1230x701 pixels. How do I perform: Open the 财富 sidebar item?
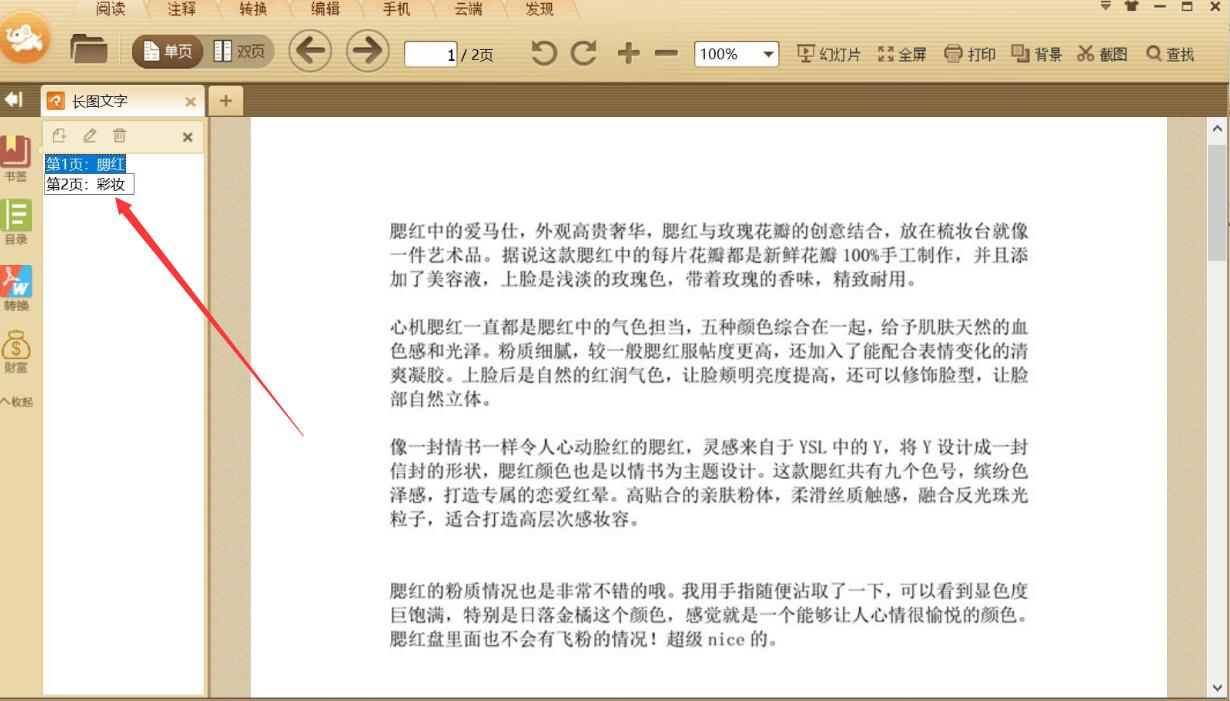(15, 352)
